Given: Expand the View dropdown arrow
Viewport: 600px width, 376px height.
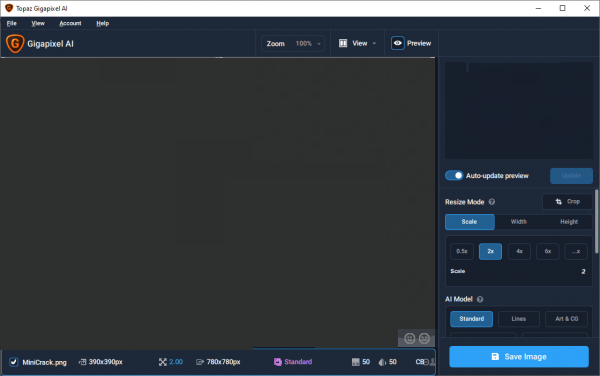Looking at the screenshot, I should [374, 43].
